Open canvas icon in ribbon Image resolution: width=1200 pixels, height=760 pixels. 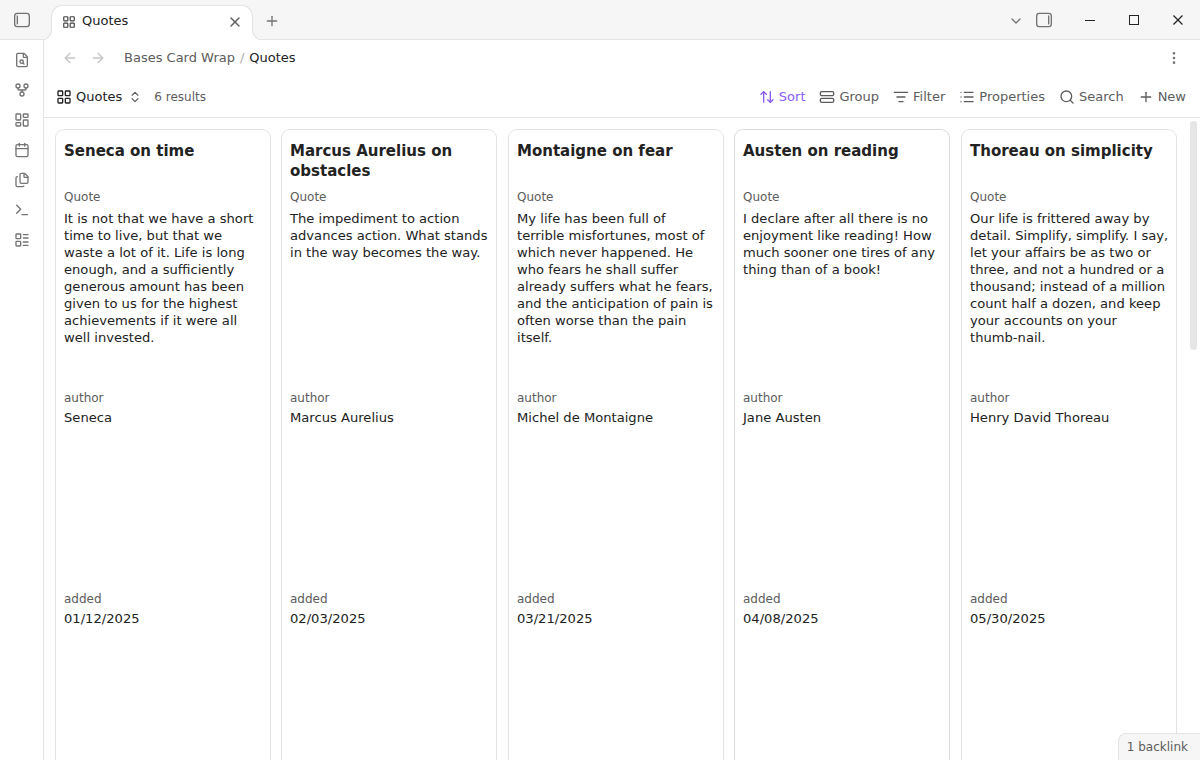tap(22, 120)
